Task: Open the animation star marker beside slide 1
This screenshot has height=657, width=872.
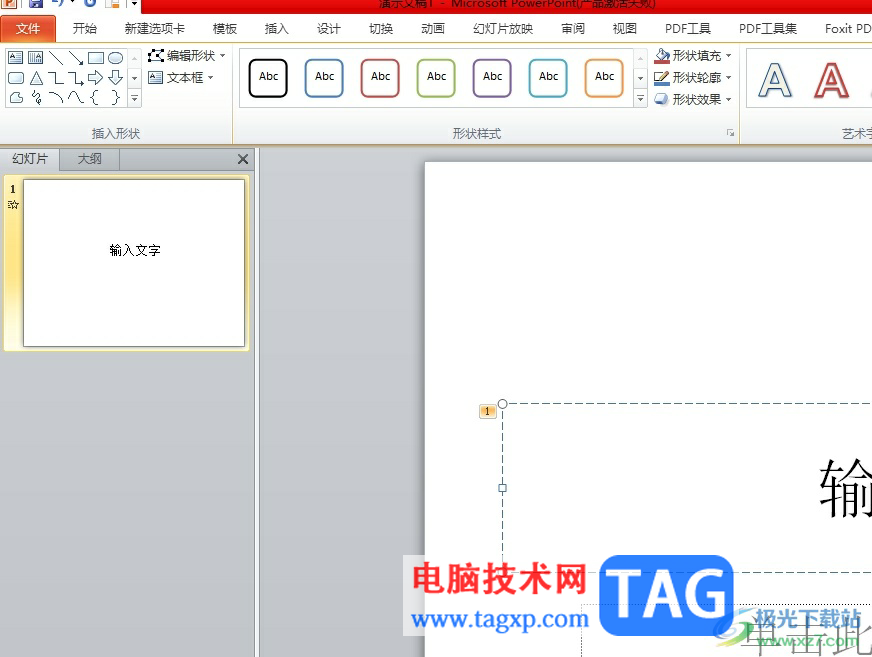Action: tap(13, 205)
